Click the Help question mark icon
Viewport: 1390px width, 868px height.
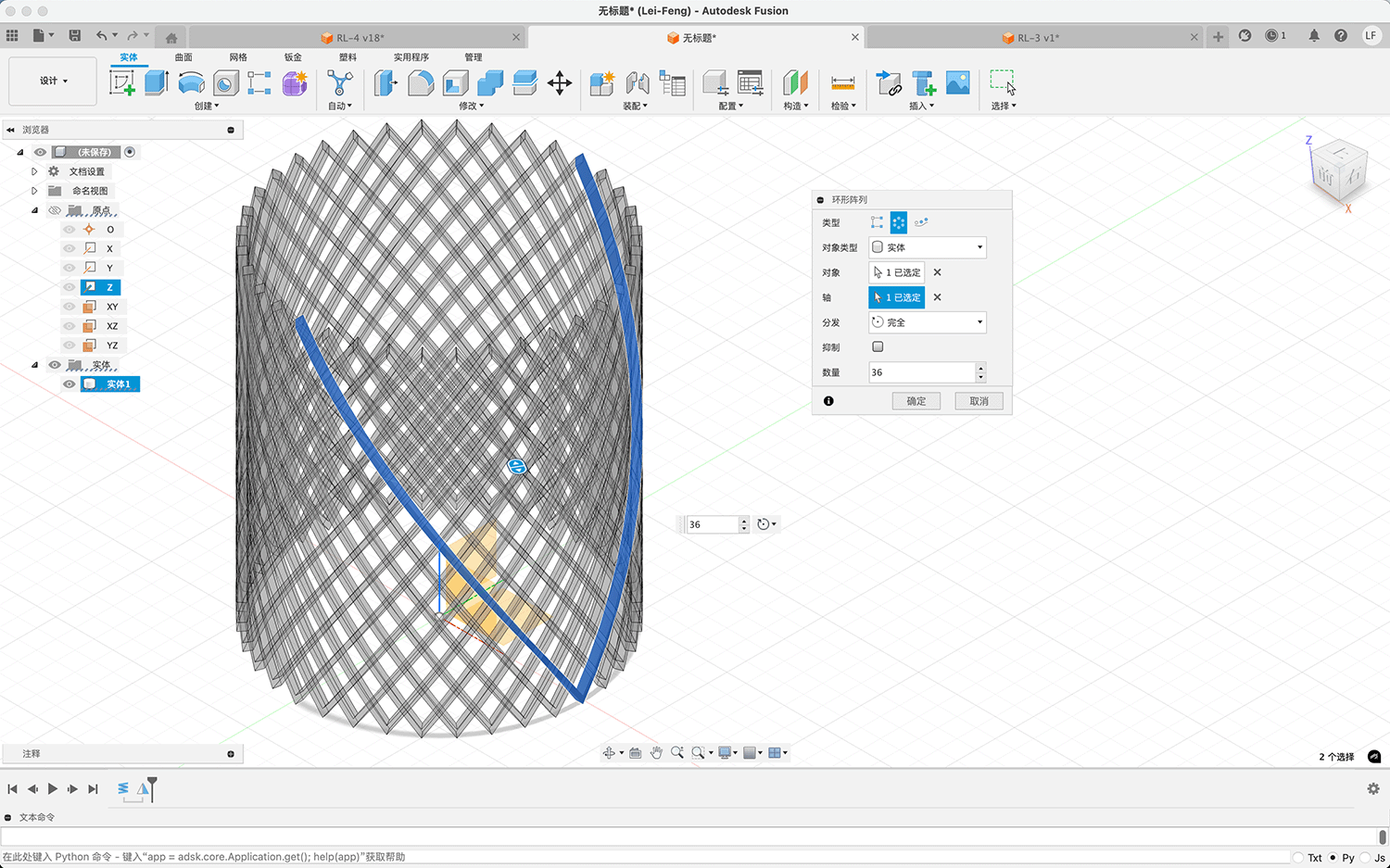(1341, 35)
